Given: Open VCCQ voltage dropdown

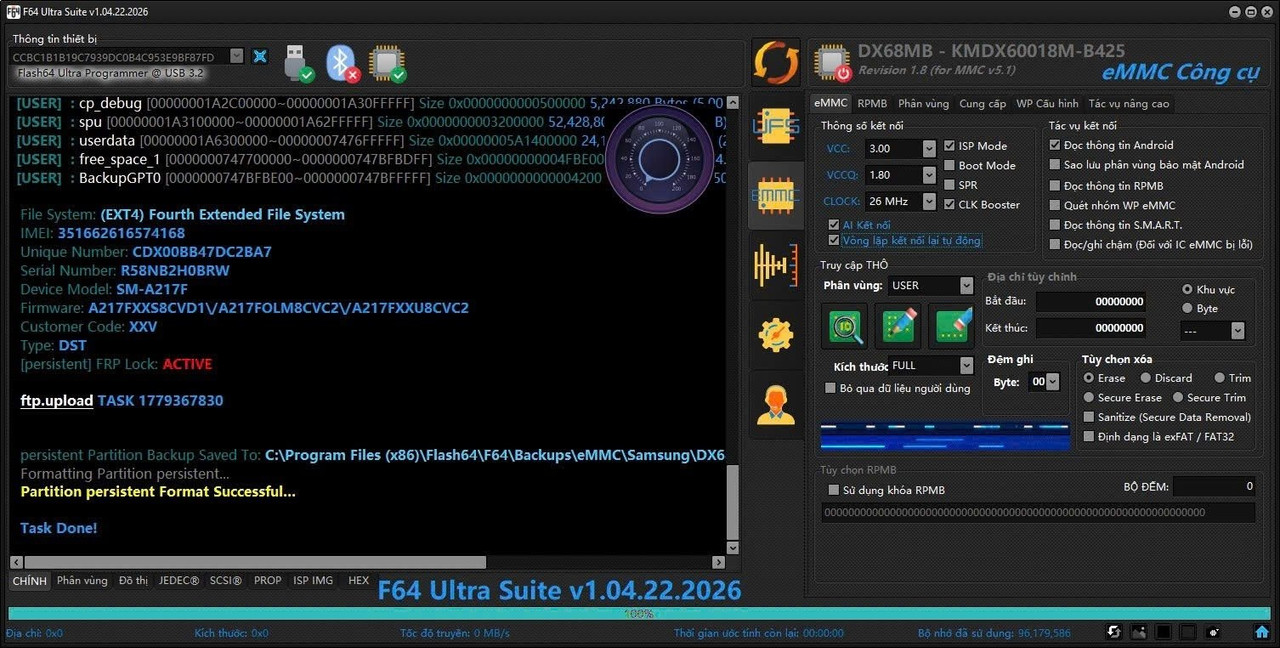Looking at the screenshot, I should 929,175.
